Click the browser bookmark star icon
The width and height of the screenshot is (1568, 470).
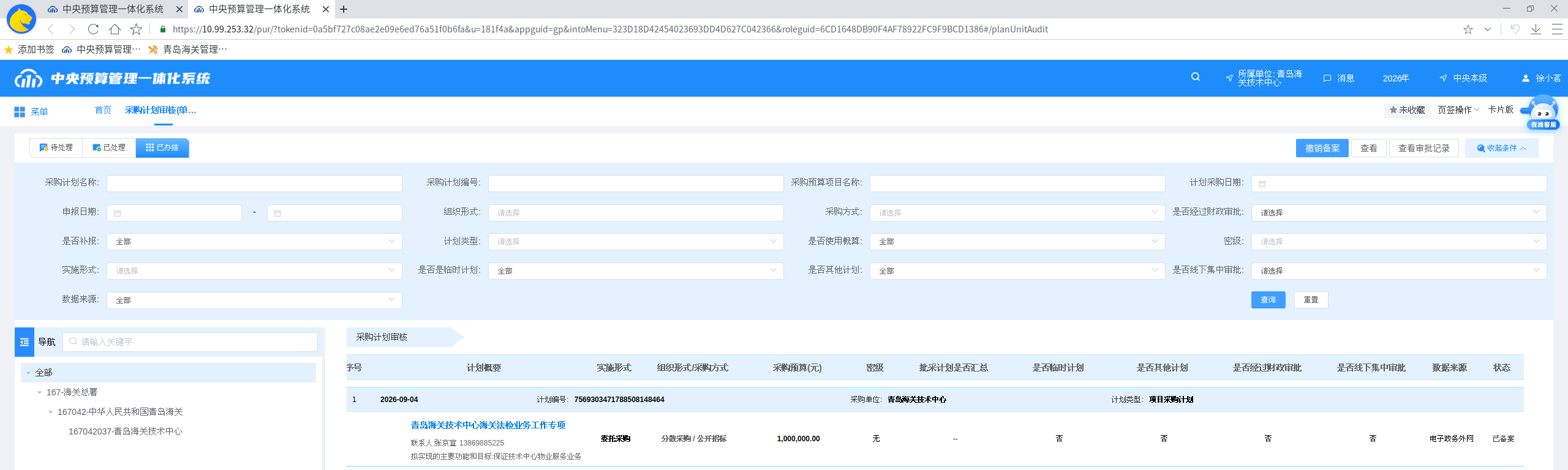(1468, 29)
